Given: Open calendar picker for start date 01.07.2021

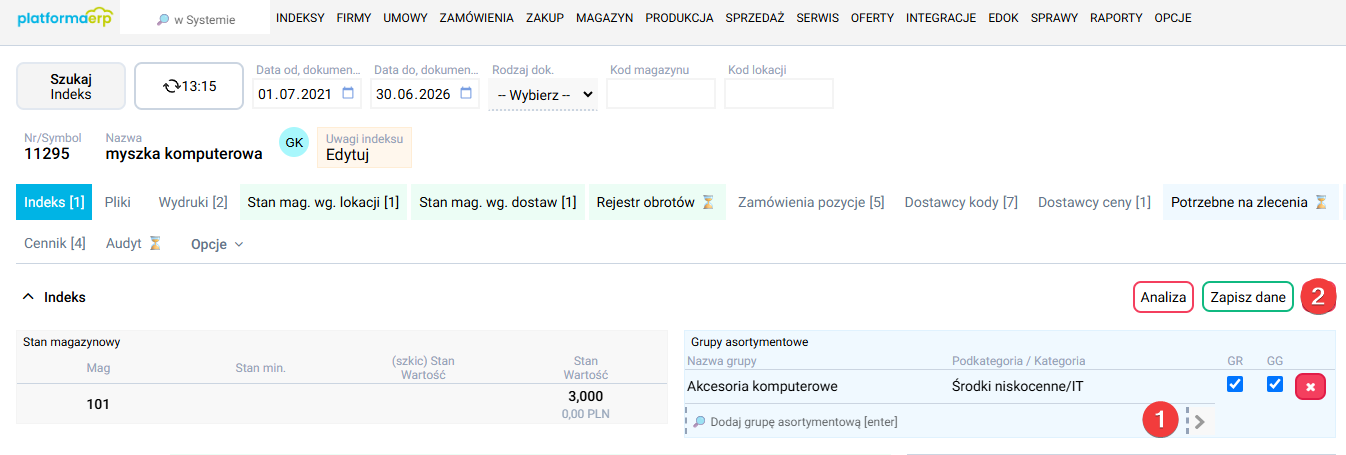Looking at the screenshot, I should point(348,93).
